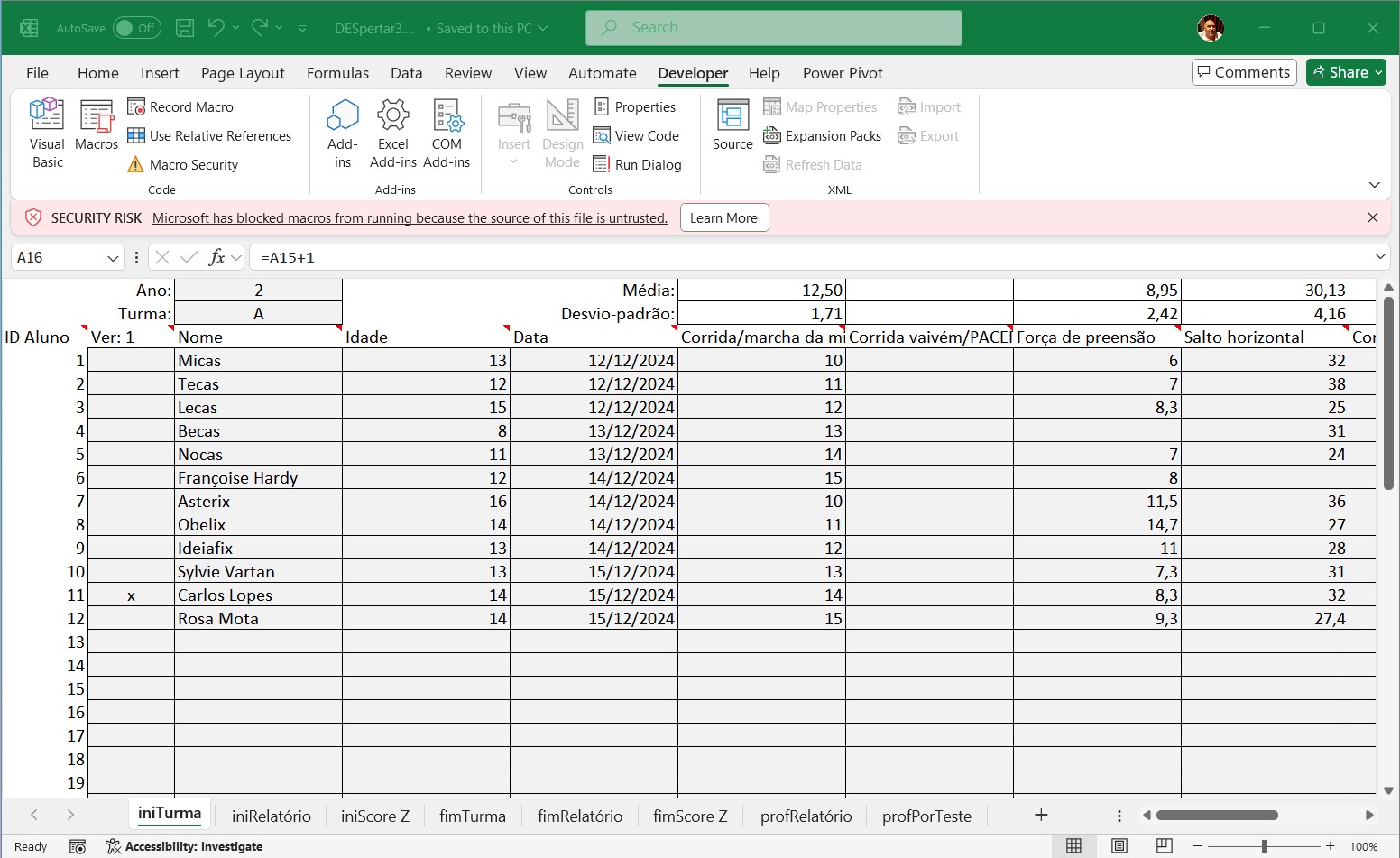Open the Visual Basic editor

click(47, 134)
